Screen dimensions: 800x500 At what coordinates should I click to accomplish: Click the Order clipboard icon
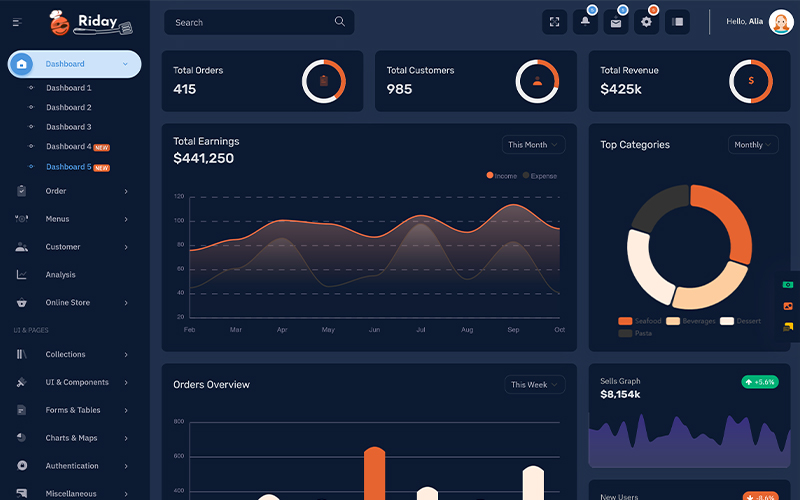21,191
